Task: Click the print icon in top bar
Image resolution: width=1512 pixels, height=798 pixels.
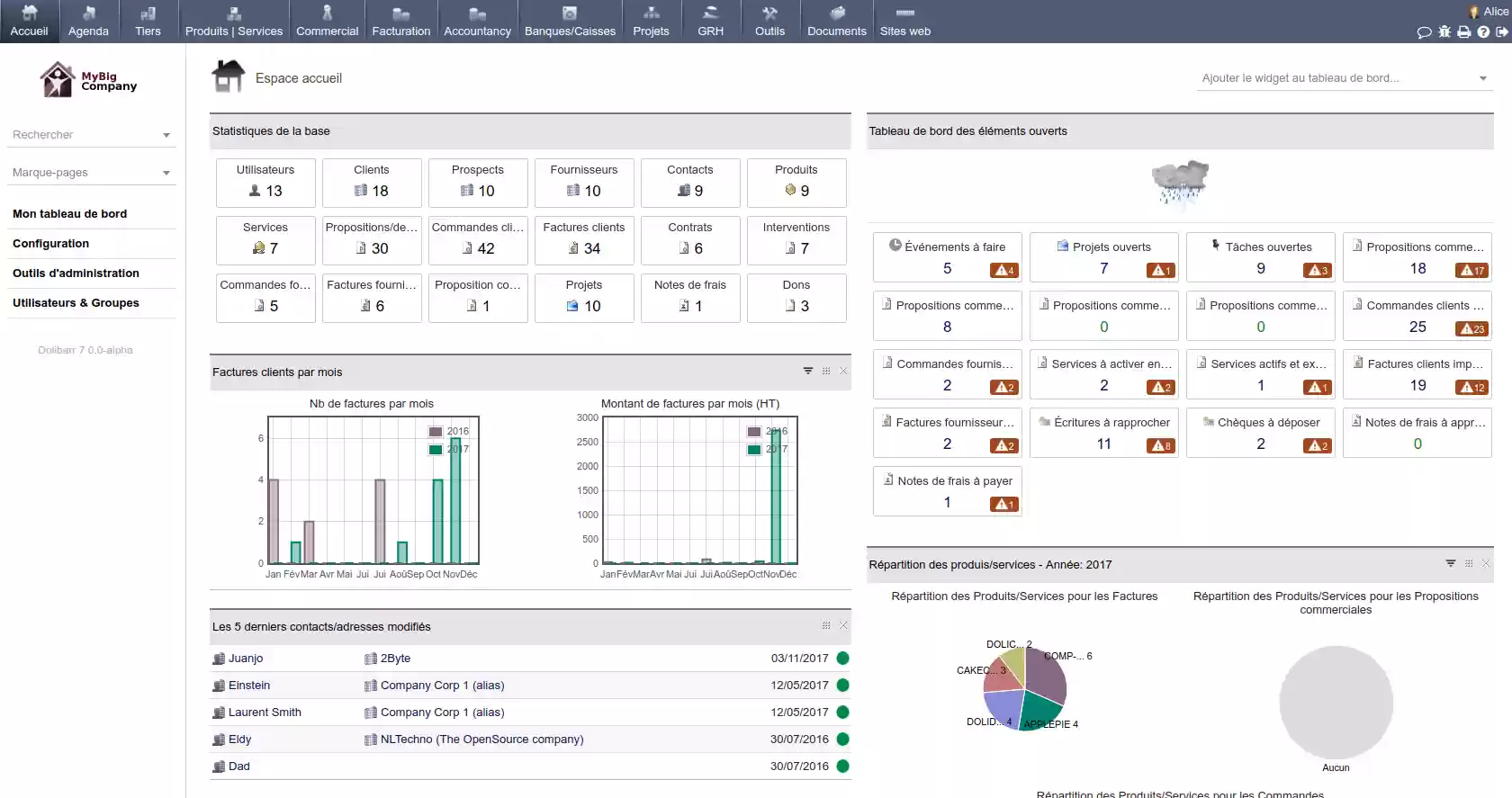Action: [1464, 31]
